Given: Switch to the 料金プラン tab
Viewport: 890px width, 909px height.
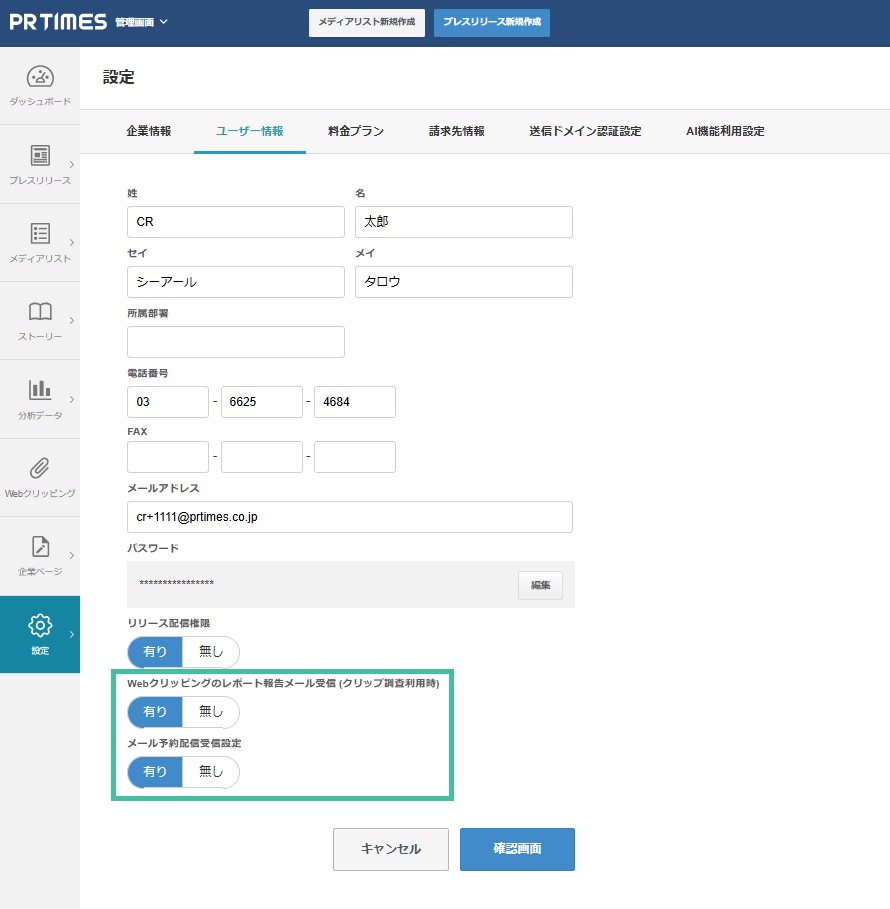Looking at the screenshot, I should [355, 131].
